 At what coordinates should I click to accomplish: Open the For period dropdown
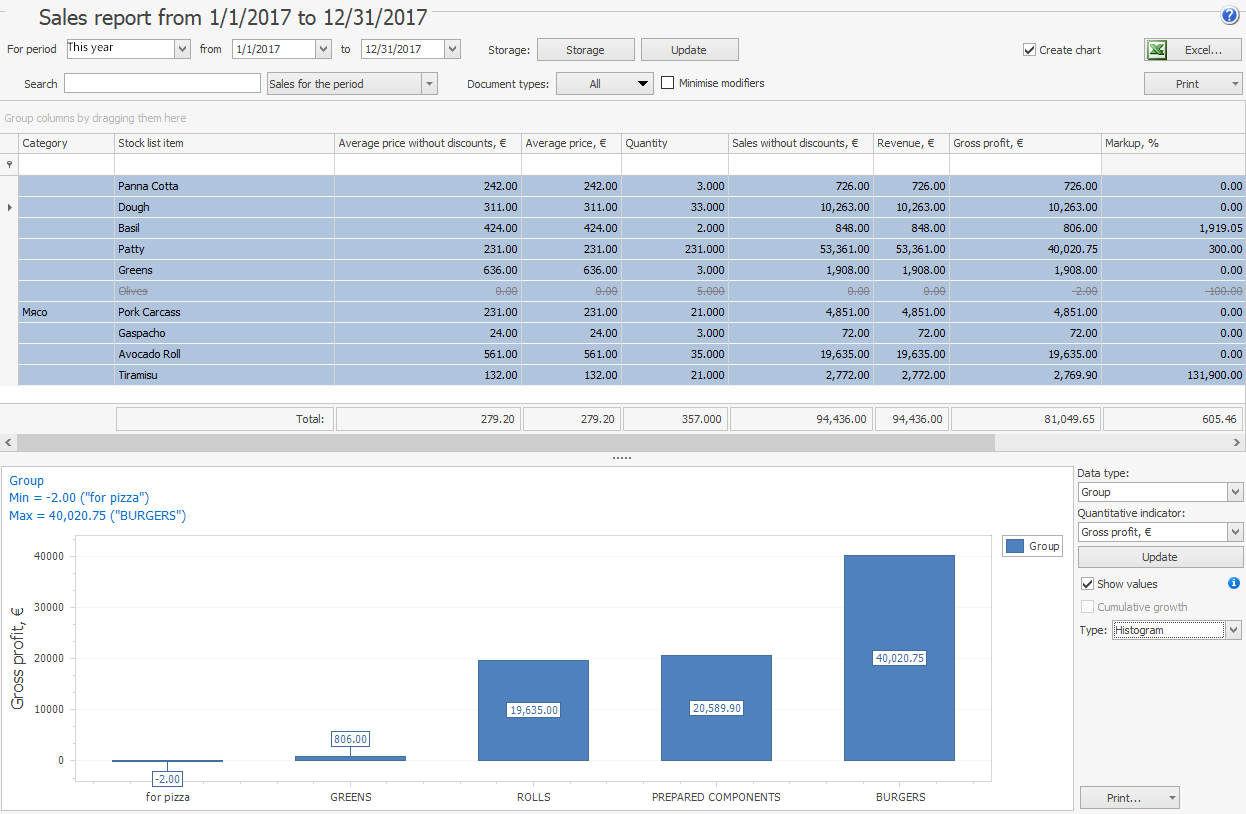(x=182, y=48)
